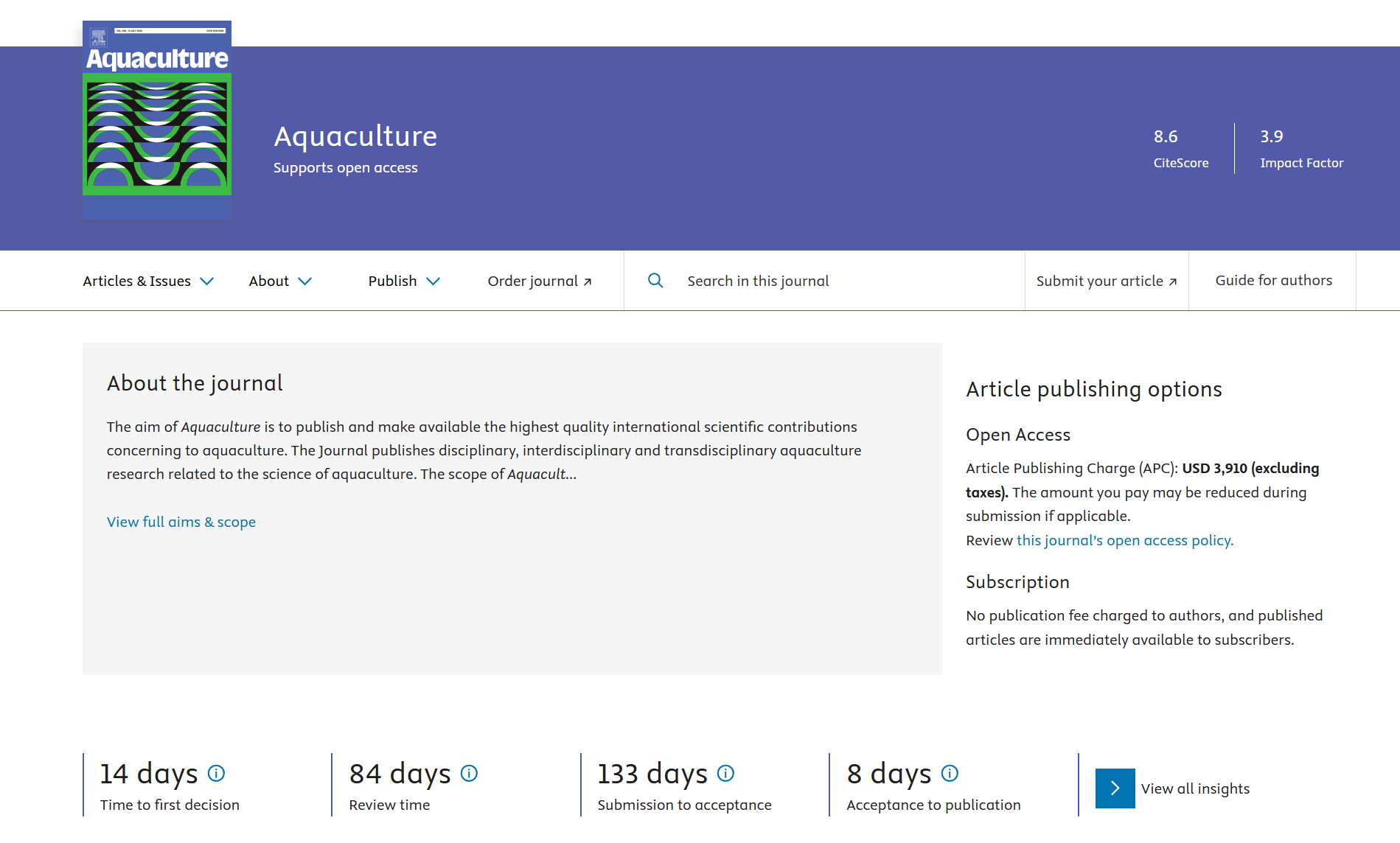The height and width of the screenshot is (843, 1400).
Task: Expand the Articles & Issues menu
Action: point(148,281)
